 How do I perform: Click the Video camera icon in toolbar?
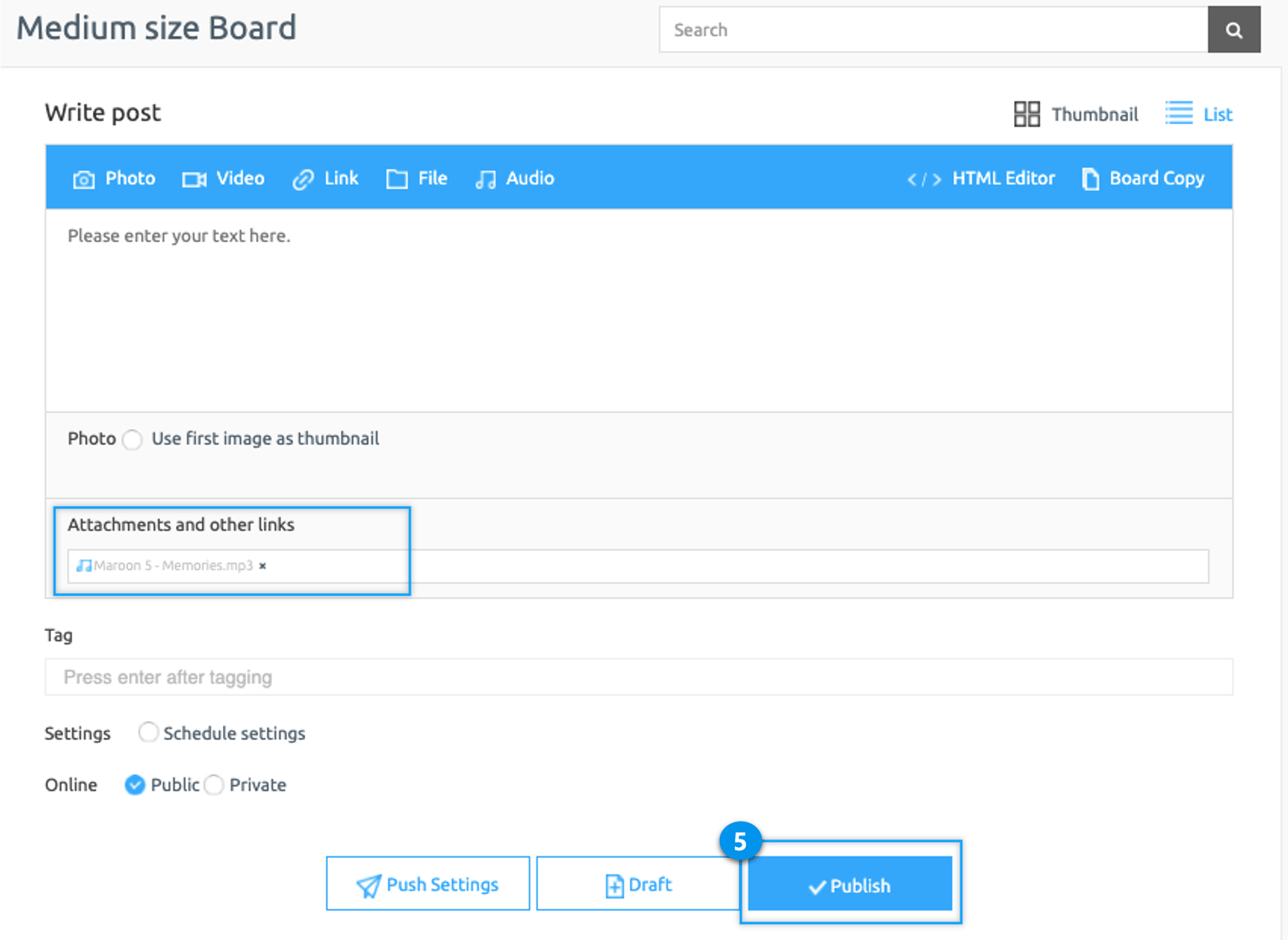click(194, 179)
